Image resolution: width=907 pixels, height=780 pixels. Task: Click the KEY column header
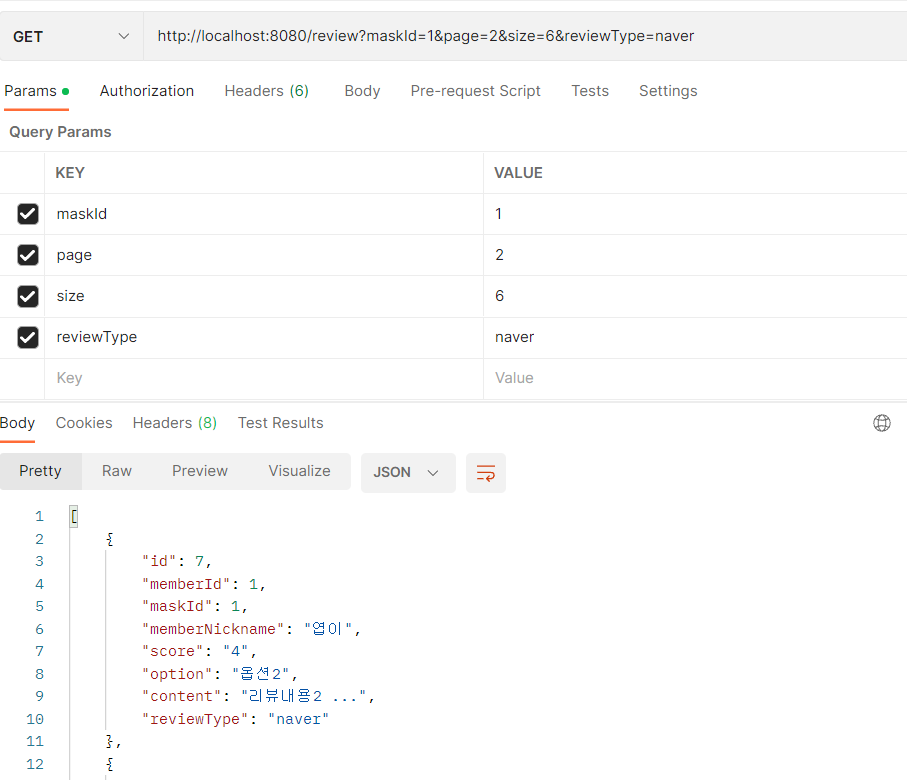click(x=70, y=173)
